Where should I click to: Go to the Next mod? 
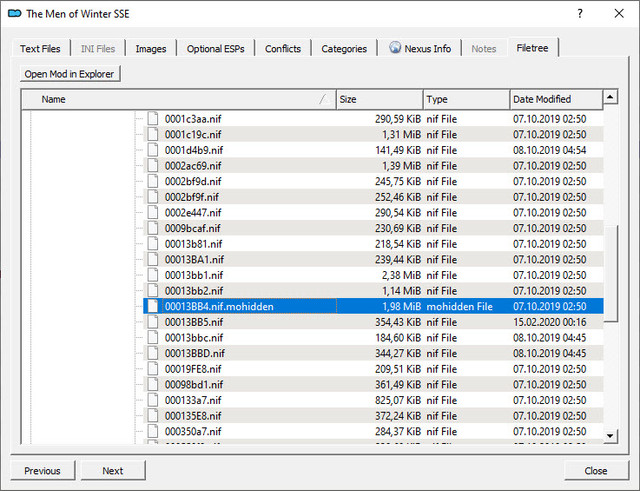(x=113, y=471)
